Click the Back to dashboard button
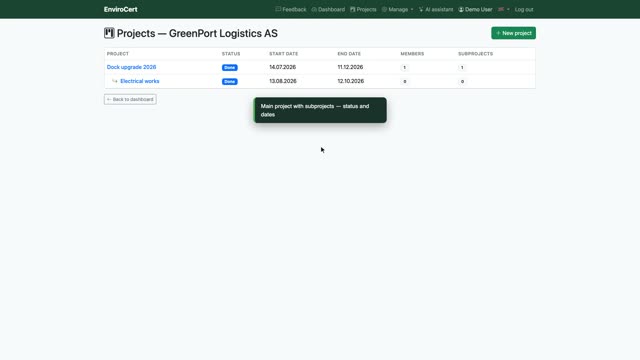640x360 pixels. 130,99
